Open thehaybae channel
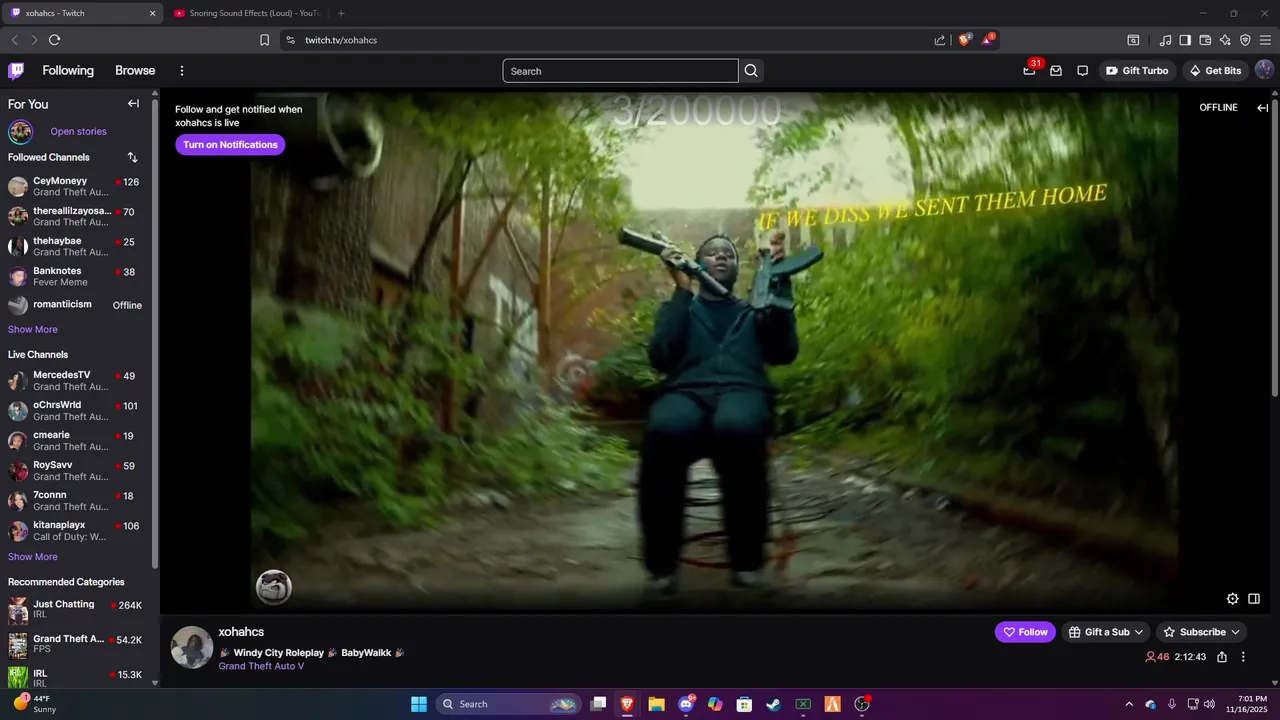The width and height of the screenshot is (1280, 720). click(x=75, y=247)
